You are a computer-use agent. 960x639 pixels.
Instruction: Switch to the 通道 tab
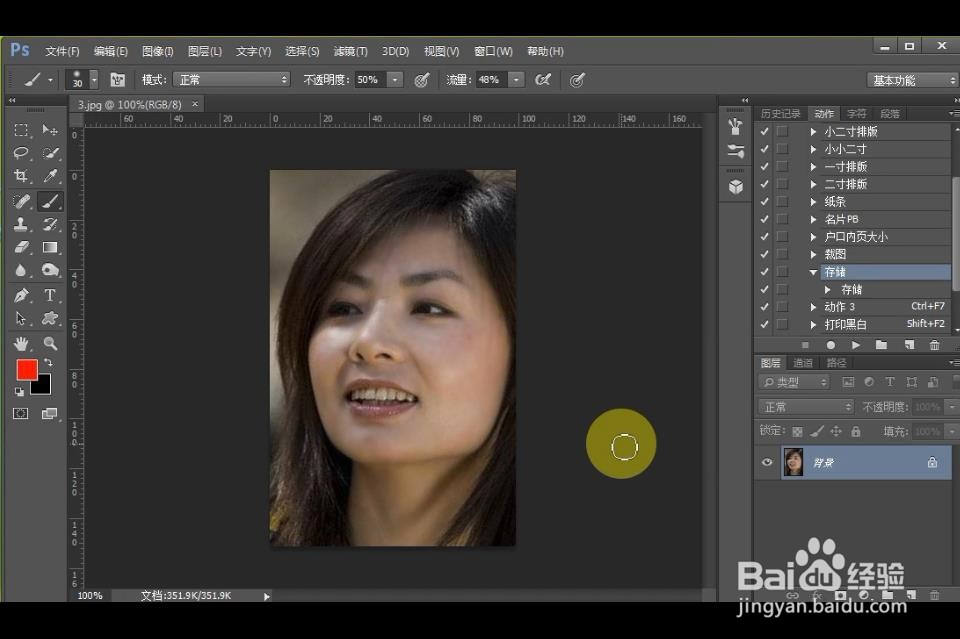coord(803,363)
